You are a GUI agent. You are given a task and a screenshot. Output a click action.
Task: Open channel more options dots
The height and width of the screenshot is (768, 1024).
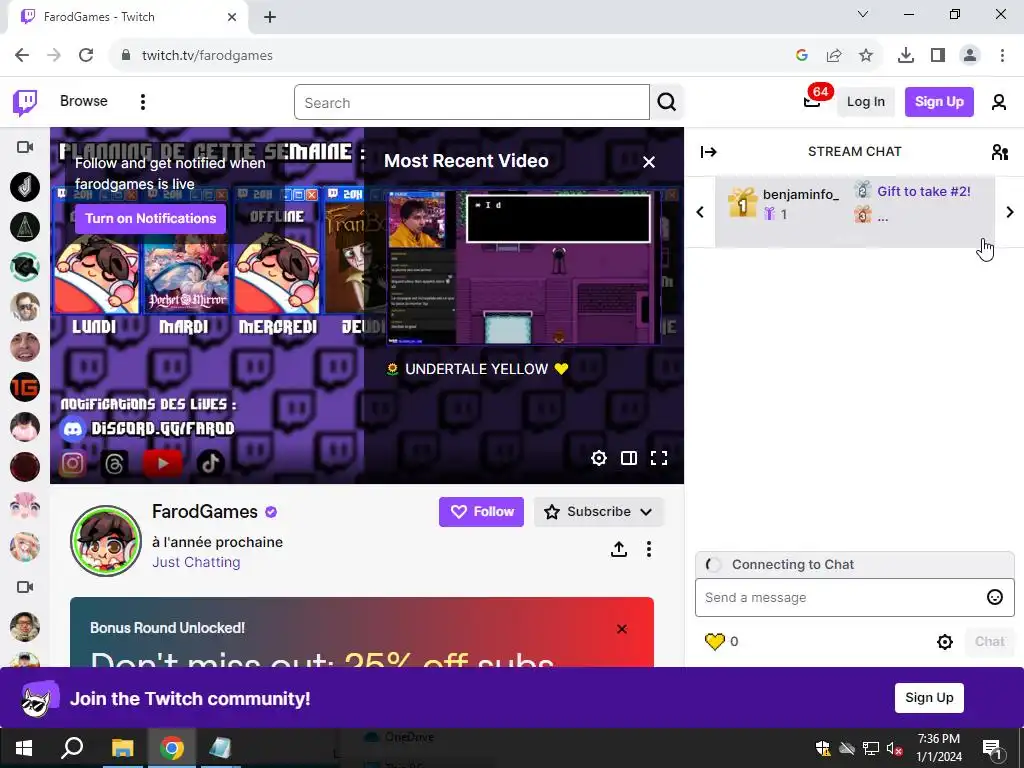[x=648, y=549]
